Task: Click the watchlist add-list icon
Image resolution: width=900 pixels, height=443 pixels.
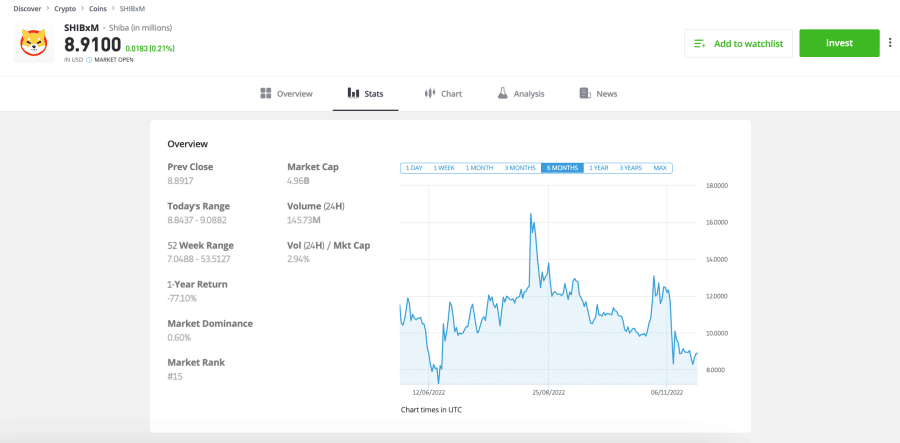Action: point(700,44)
